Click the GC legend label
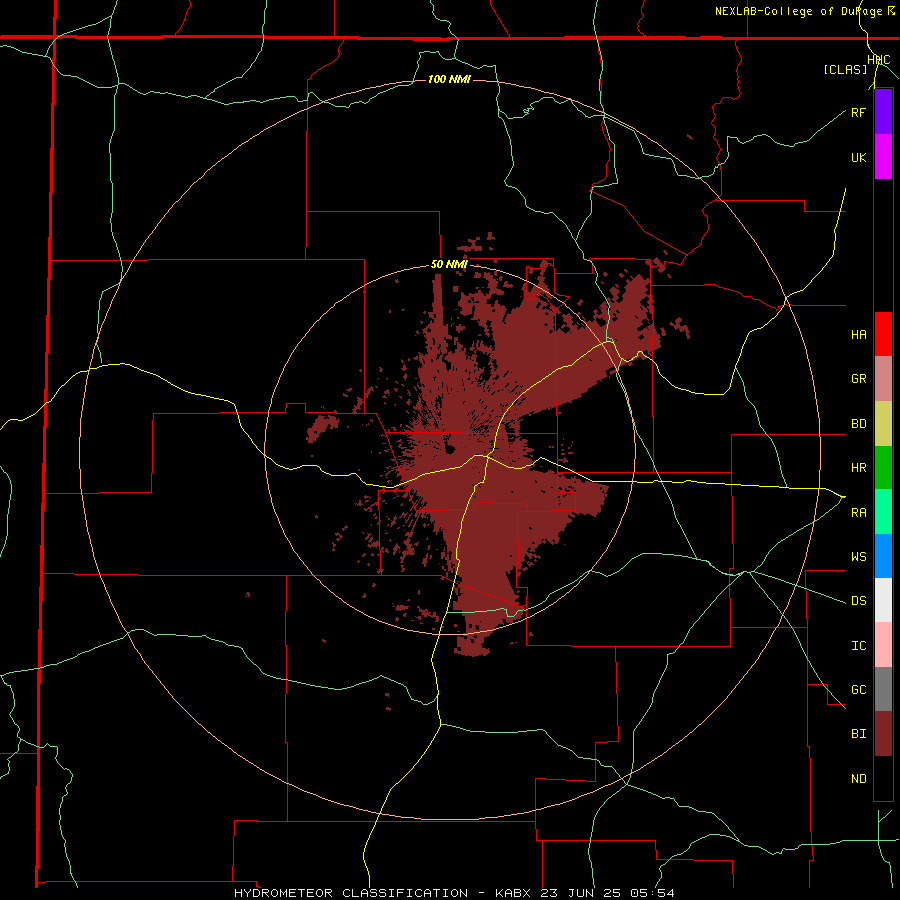This screenshot has height=900, width=900. pos(858,690)
